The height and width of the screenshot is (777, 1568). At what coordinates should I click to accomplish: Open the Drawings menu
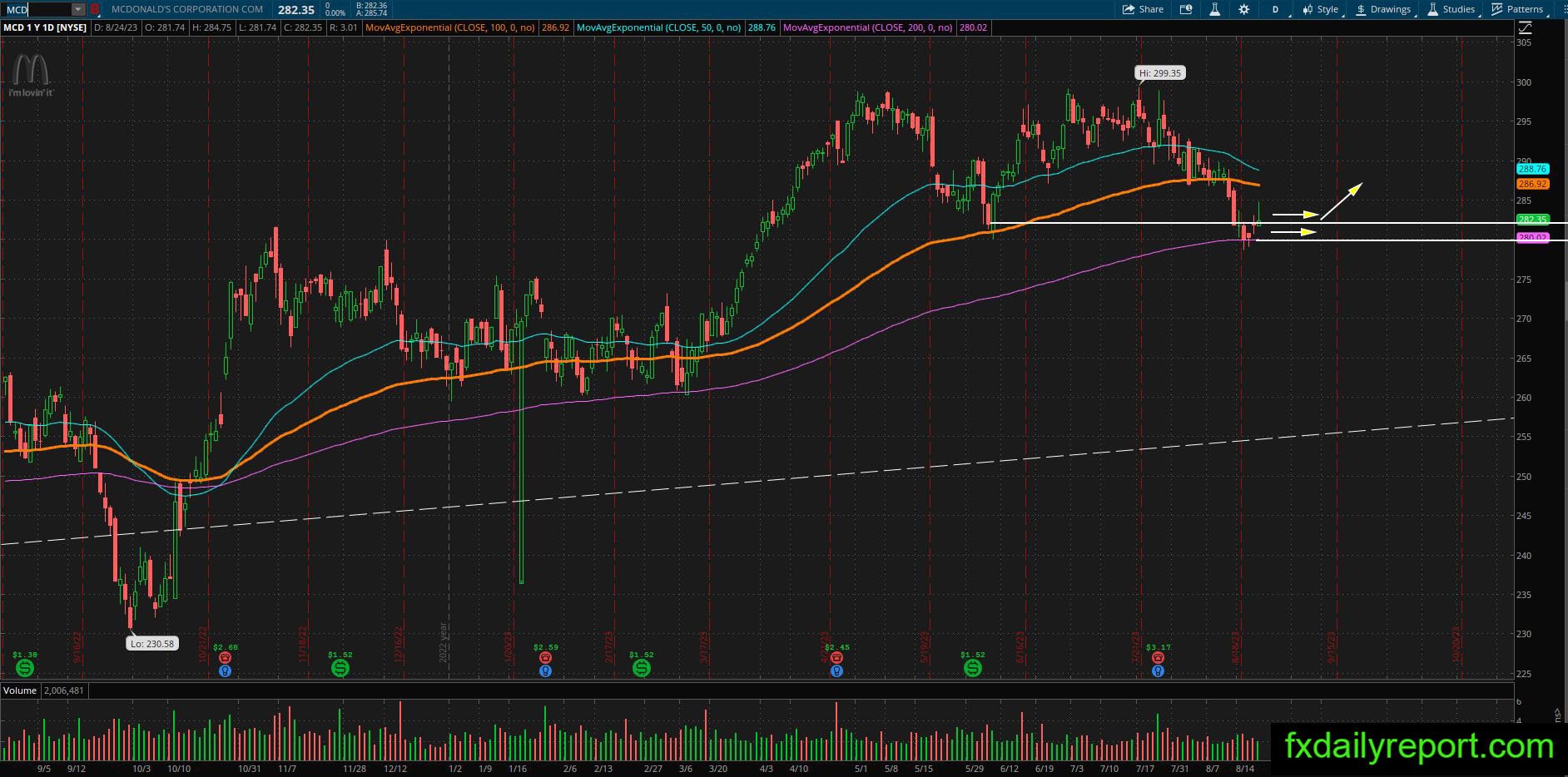(1383, 9)
